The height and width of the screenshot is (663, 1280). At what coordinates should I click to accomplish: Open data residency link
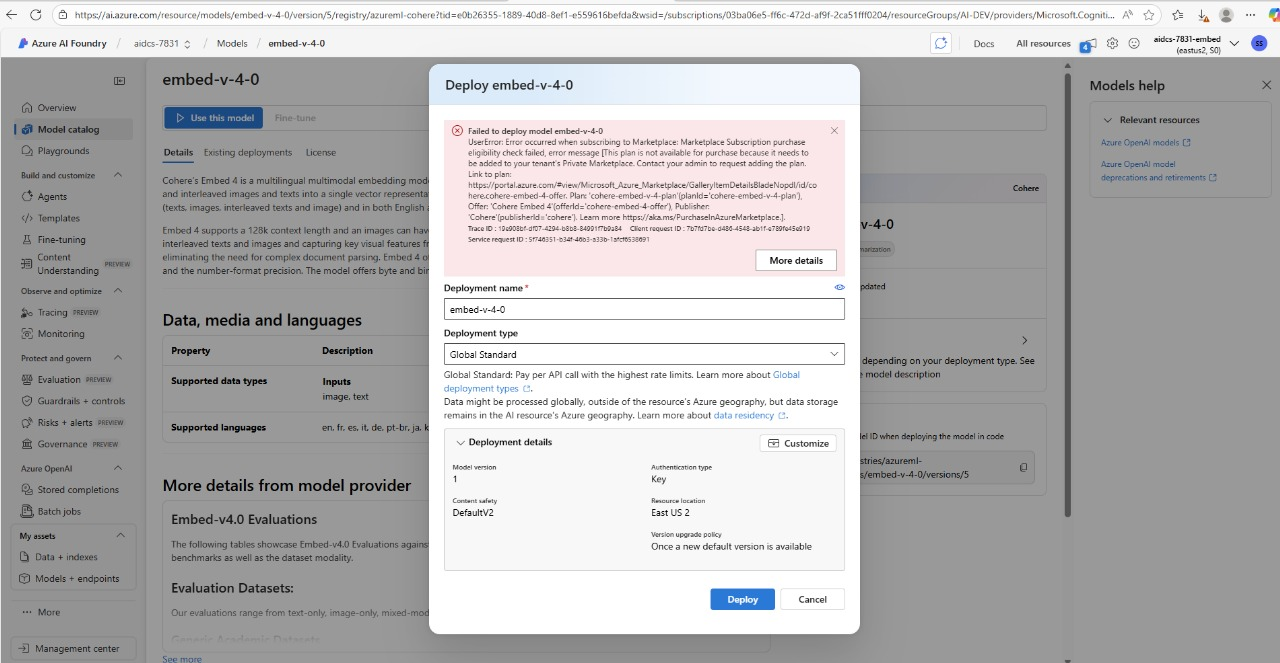point(749,415)
